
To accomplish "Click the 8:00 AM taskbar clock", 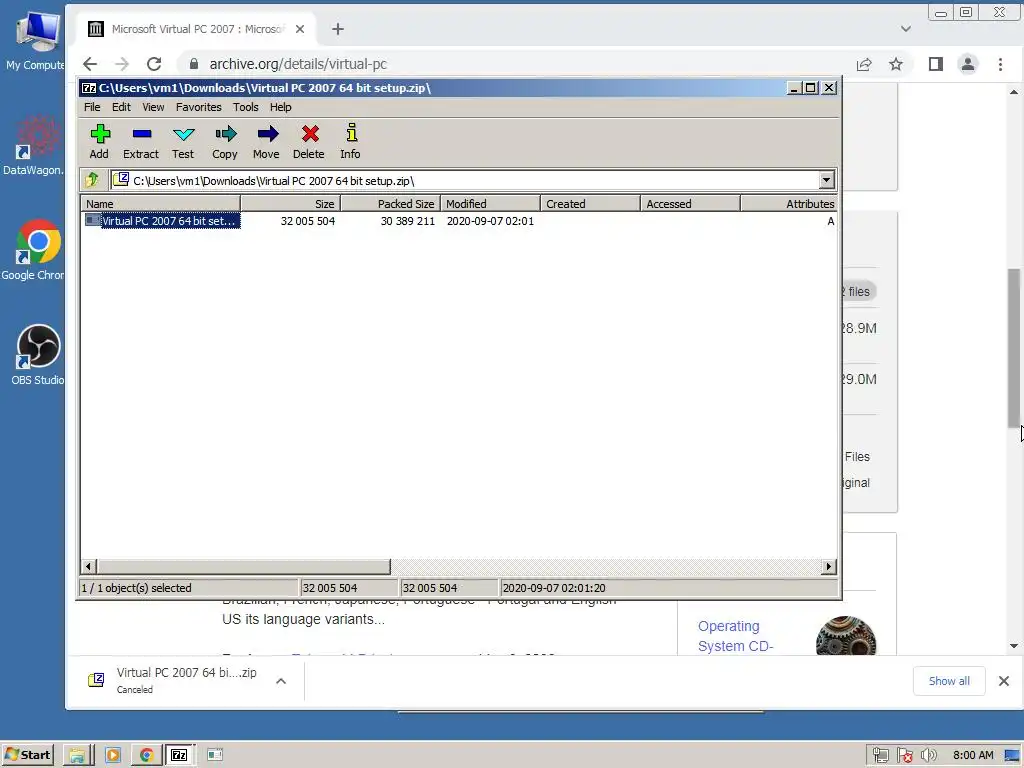I will (973, 756).
